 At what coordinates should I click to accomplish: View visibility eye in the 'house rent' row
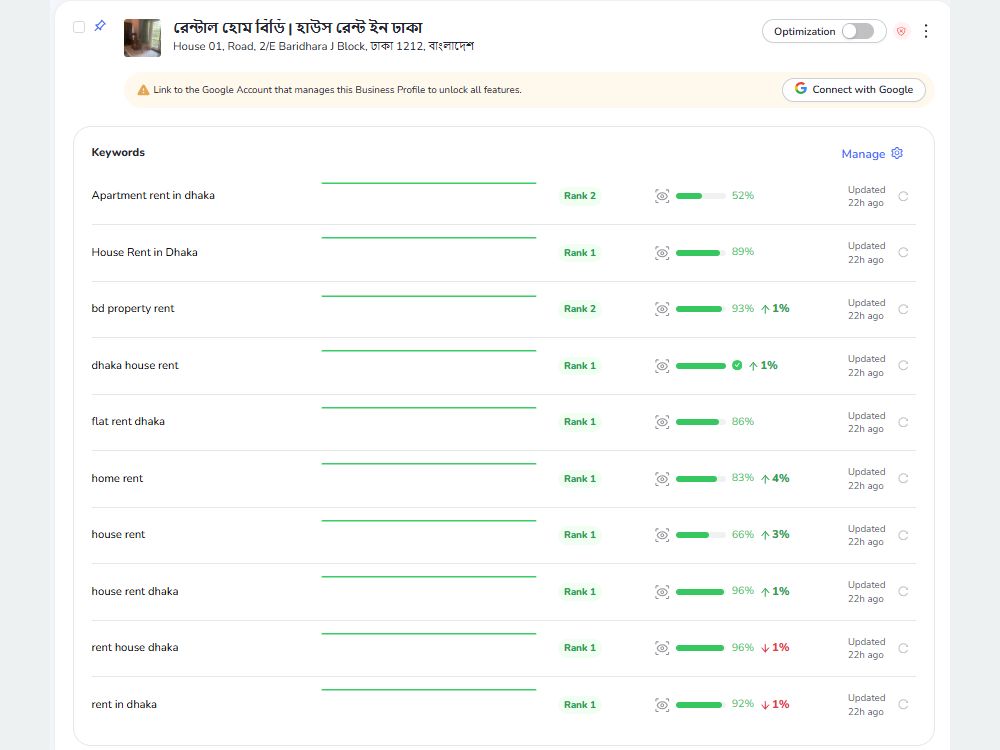tap(662, 534)
